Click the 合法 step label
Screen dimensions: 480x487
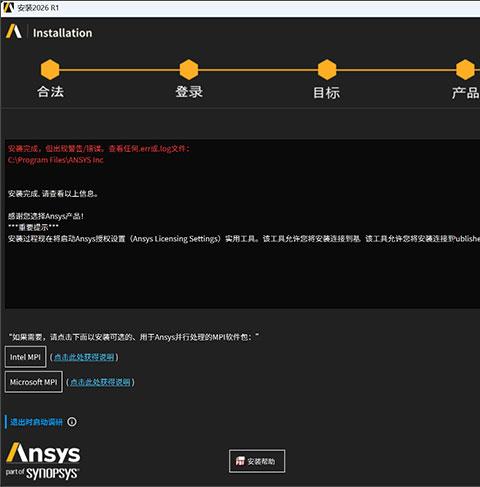[50, 92]
